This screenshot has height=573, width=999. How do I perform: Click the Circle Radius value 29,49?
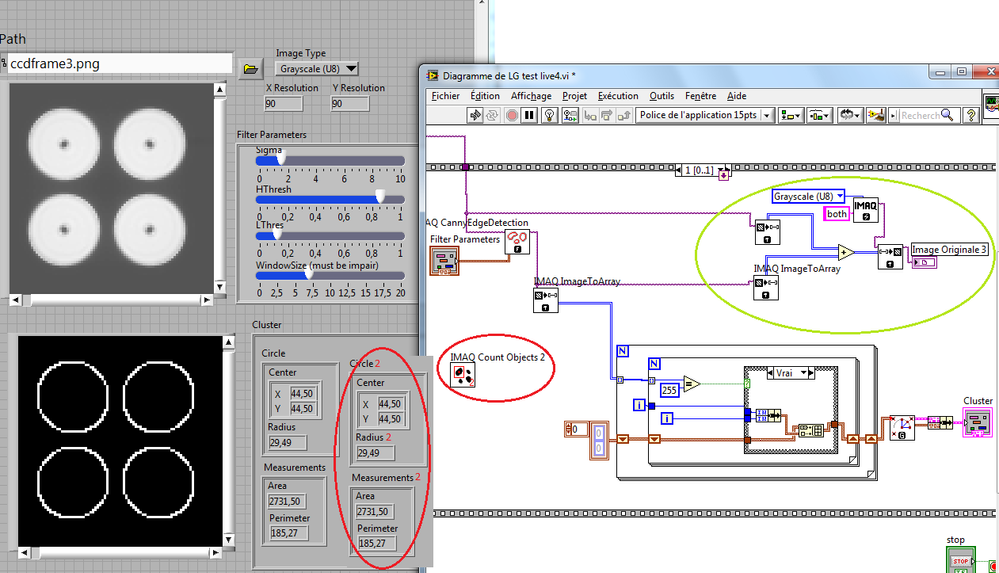[287, 442]
